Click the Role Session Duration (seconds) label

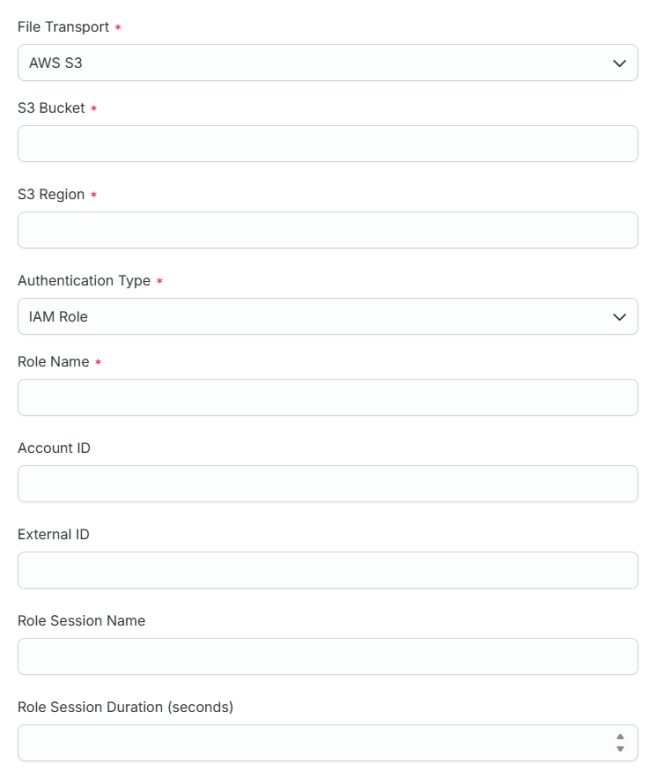(126, 707)
